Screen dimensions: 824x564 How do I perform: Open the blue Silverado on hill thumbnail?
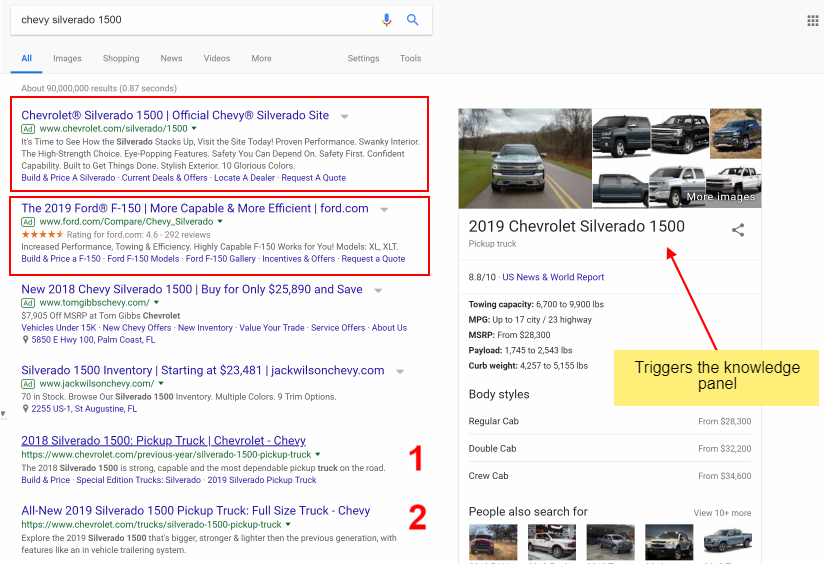point(736,134)
